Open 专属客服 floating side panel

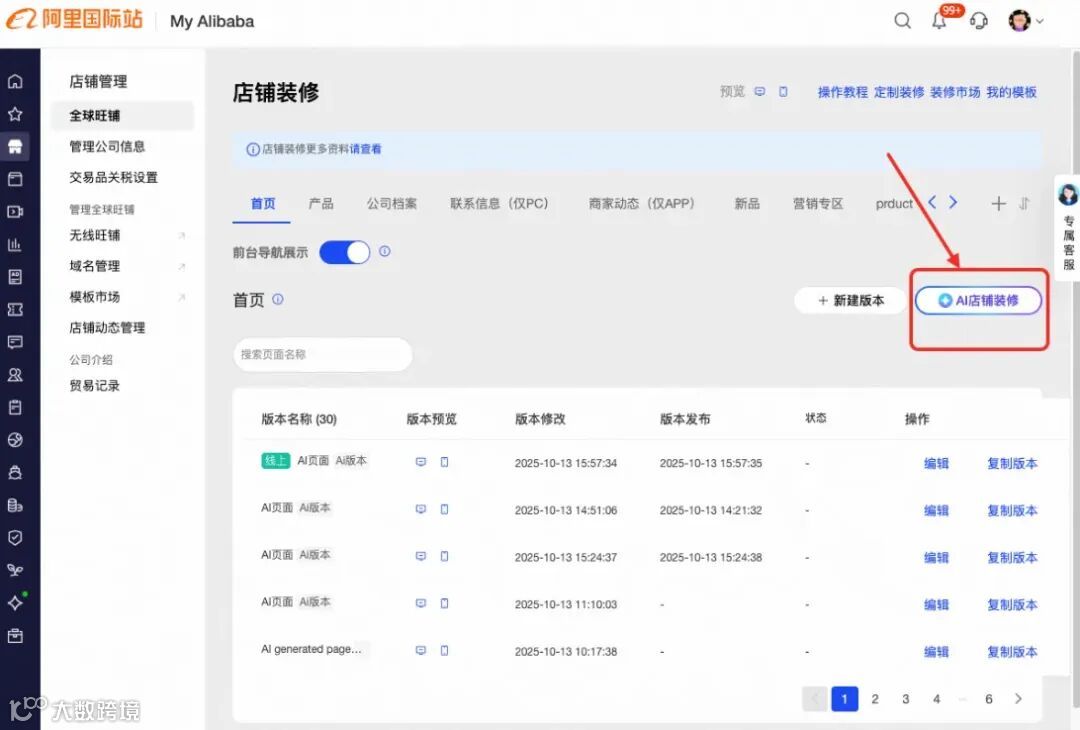(1068, 226)
